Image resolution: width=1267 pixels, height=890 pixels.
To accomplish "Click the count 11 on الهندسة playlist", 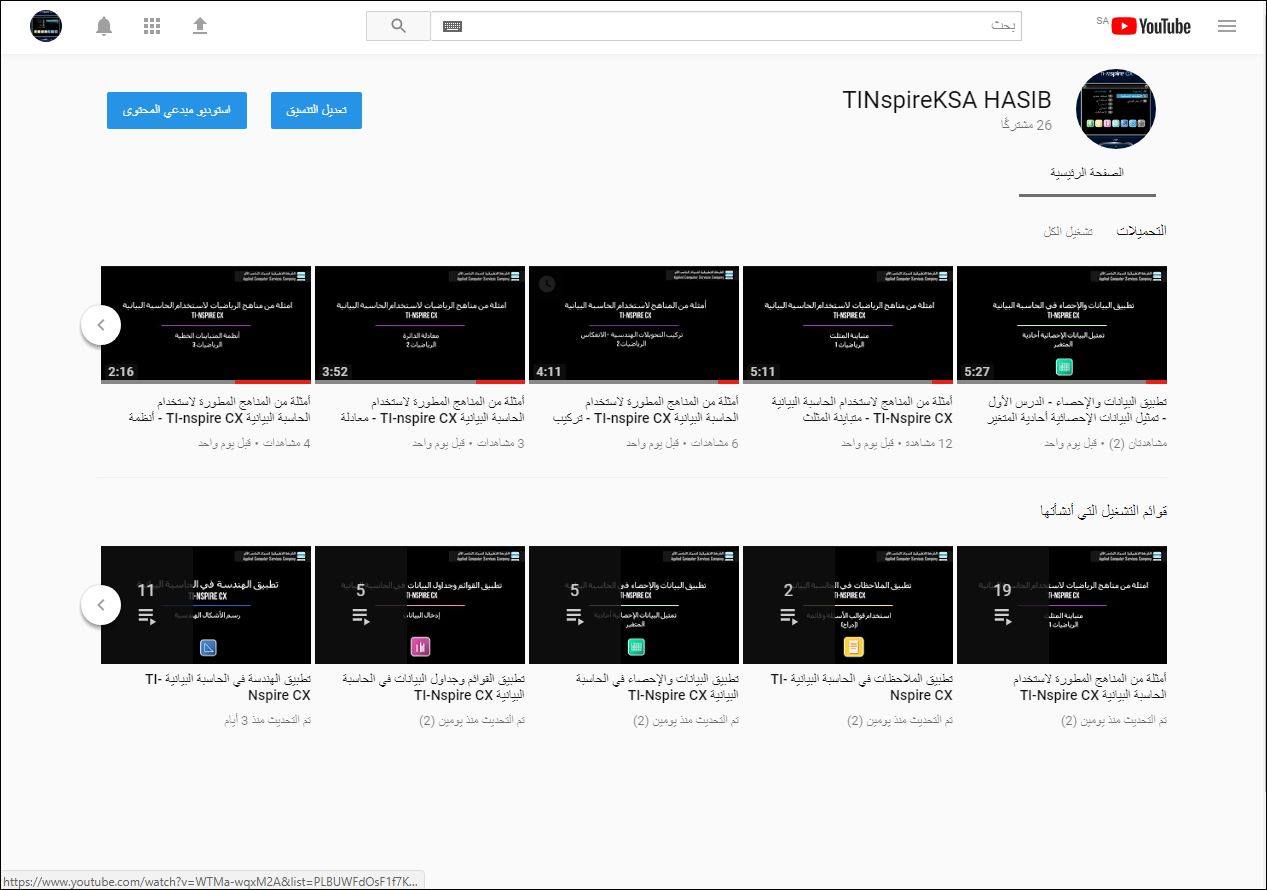I will pos(146,590).
